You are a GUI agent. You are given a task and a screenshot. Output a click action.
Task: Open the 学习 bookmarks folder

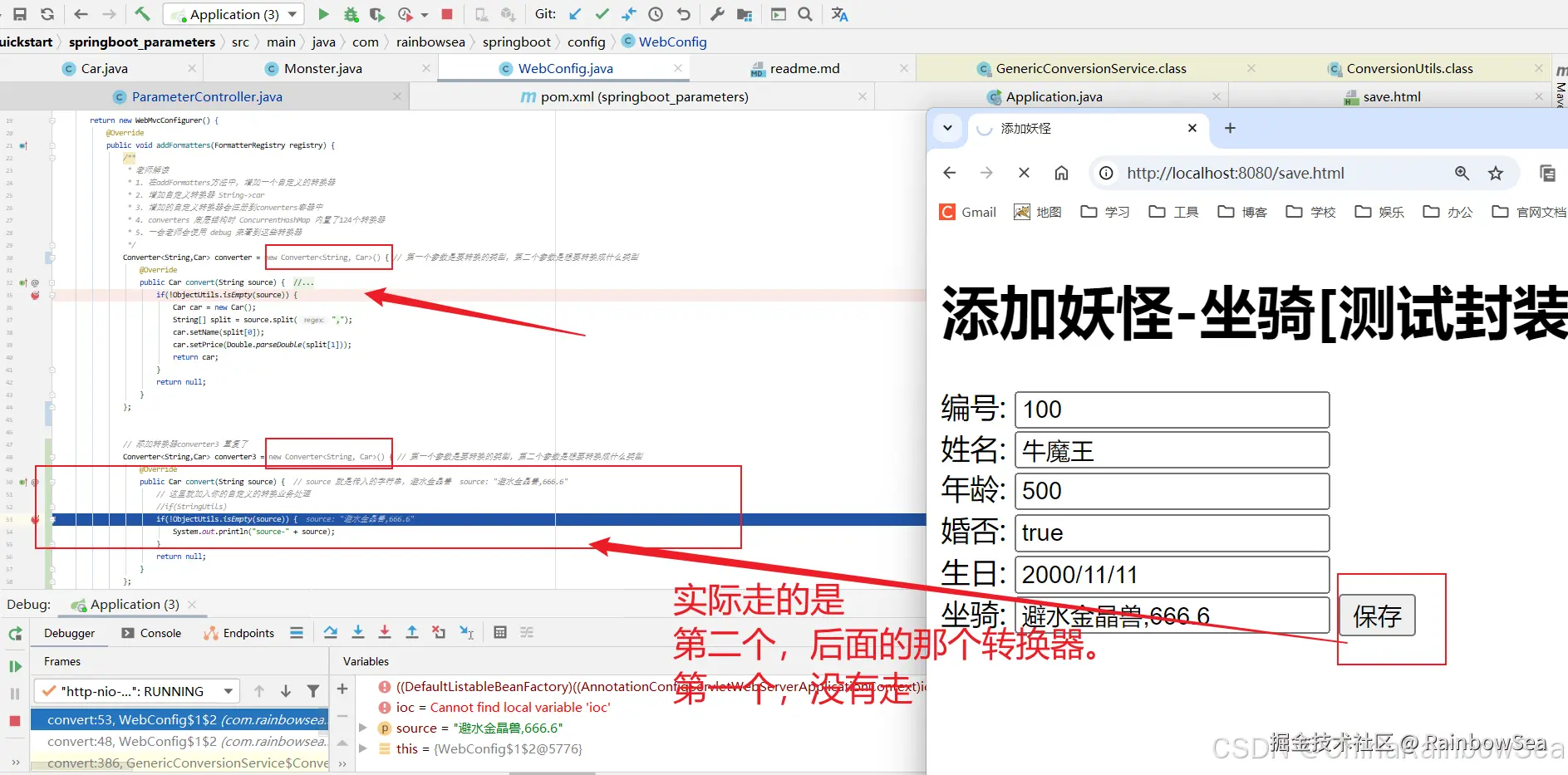coord(1105,212)
